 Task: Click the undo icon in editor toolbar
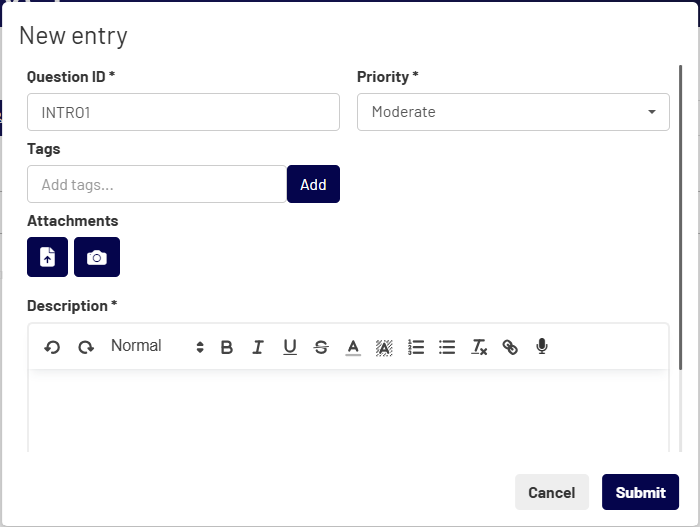tap(52, 347)
